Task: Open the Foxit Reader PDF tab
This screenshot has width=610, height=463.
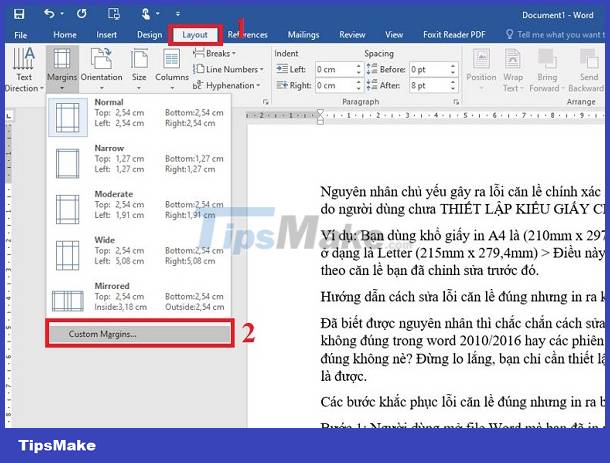Action: tap(454, 35)
